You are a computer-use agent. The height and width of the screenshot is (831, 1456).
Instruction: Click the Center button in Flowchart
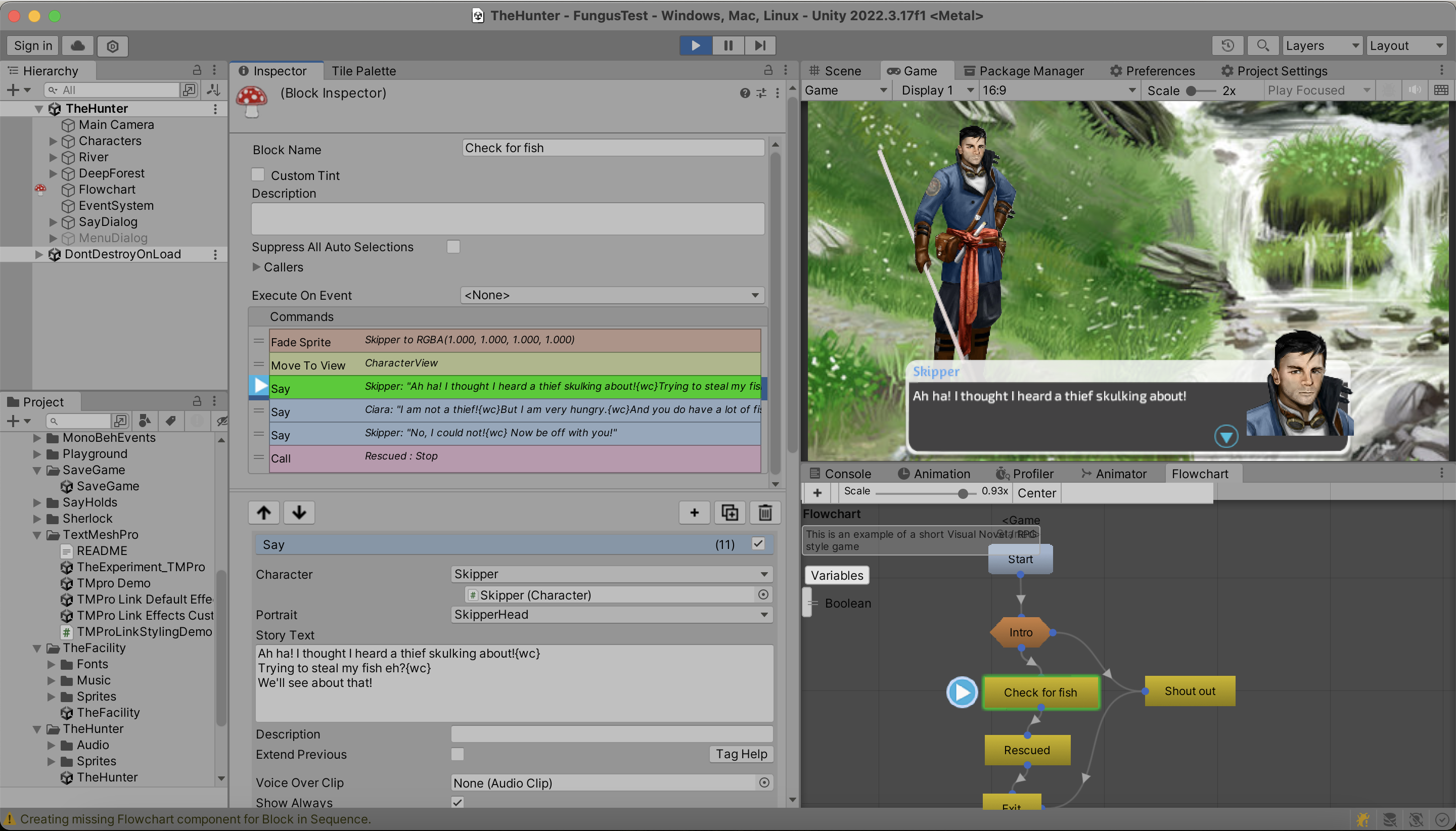[1036, 493]
